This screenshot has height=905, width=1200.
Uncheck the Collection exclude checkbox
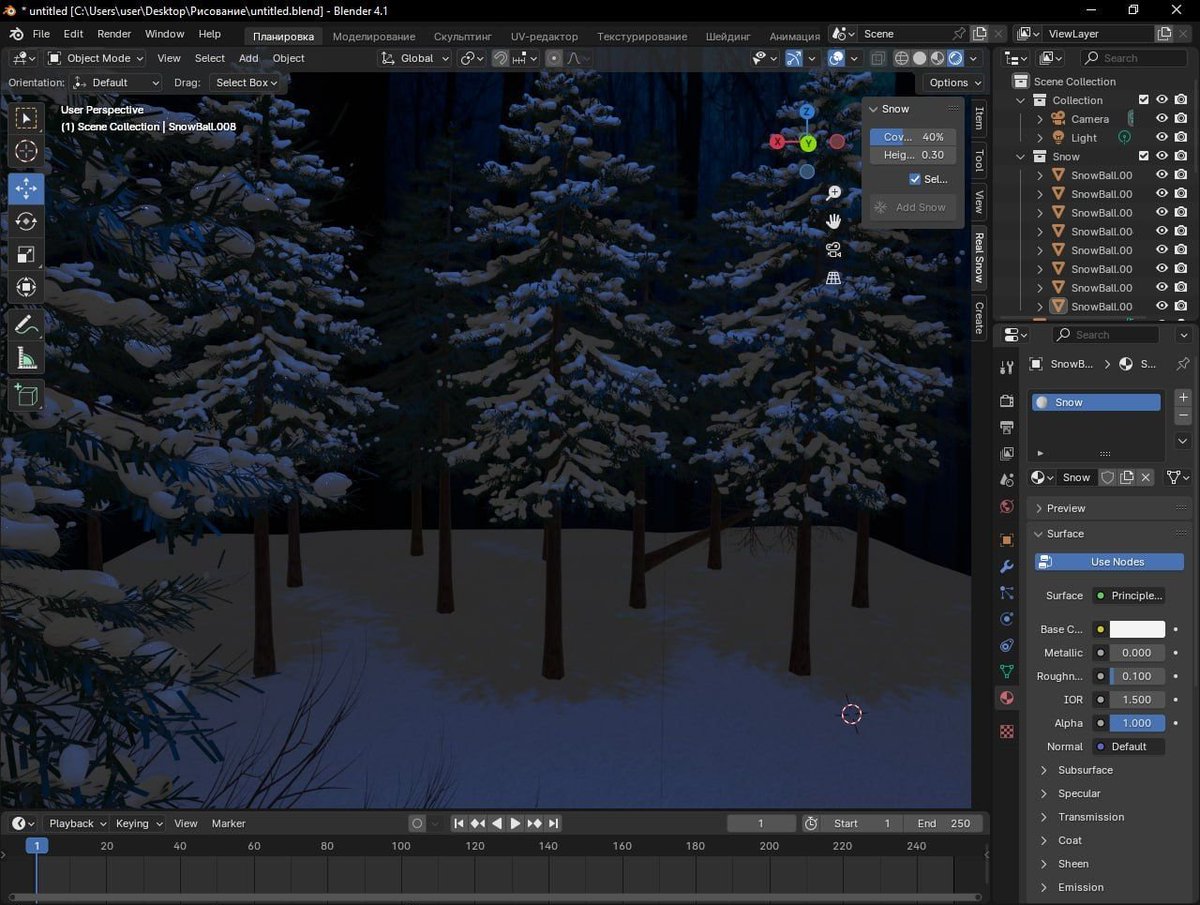tap(1144, 100)
